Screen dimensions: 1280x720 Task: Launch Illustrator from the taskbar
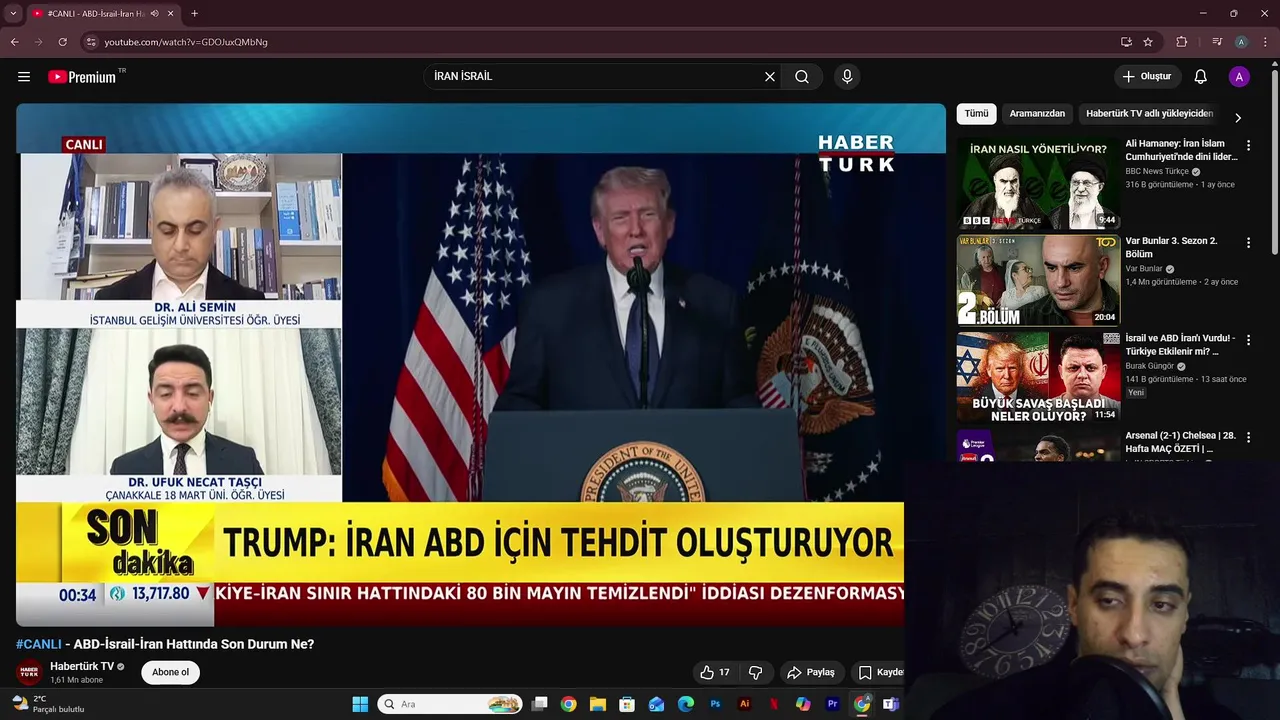(x=744, y=704)
